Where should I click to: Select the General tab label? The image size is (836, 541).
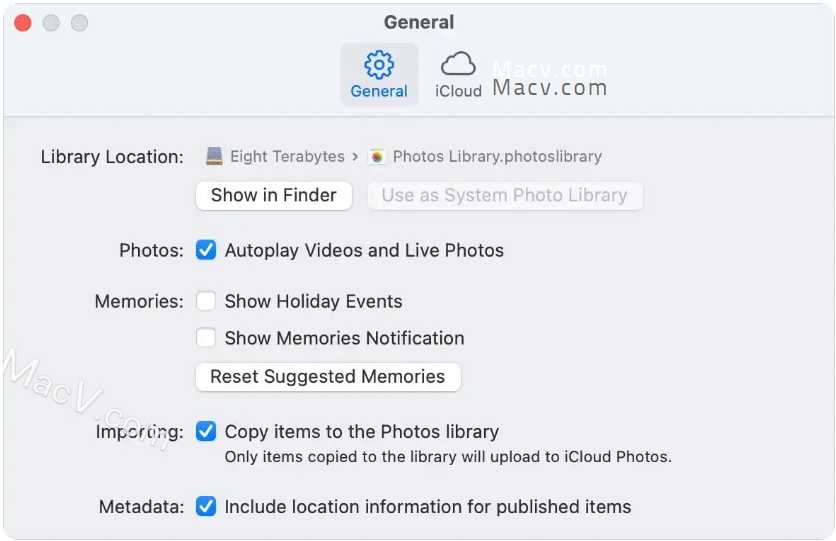point(379,91)
